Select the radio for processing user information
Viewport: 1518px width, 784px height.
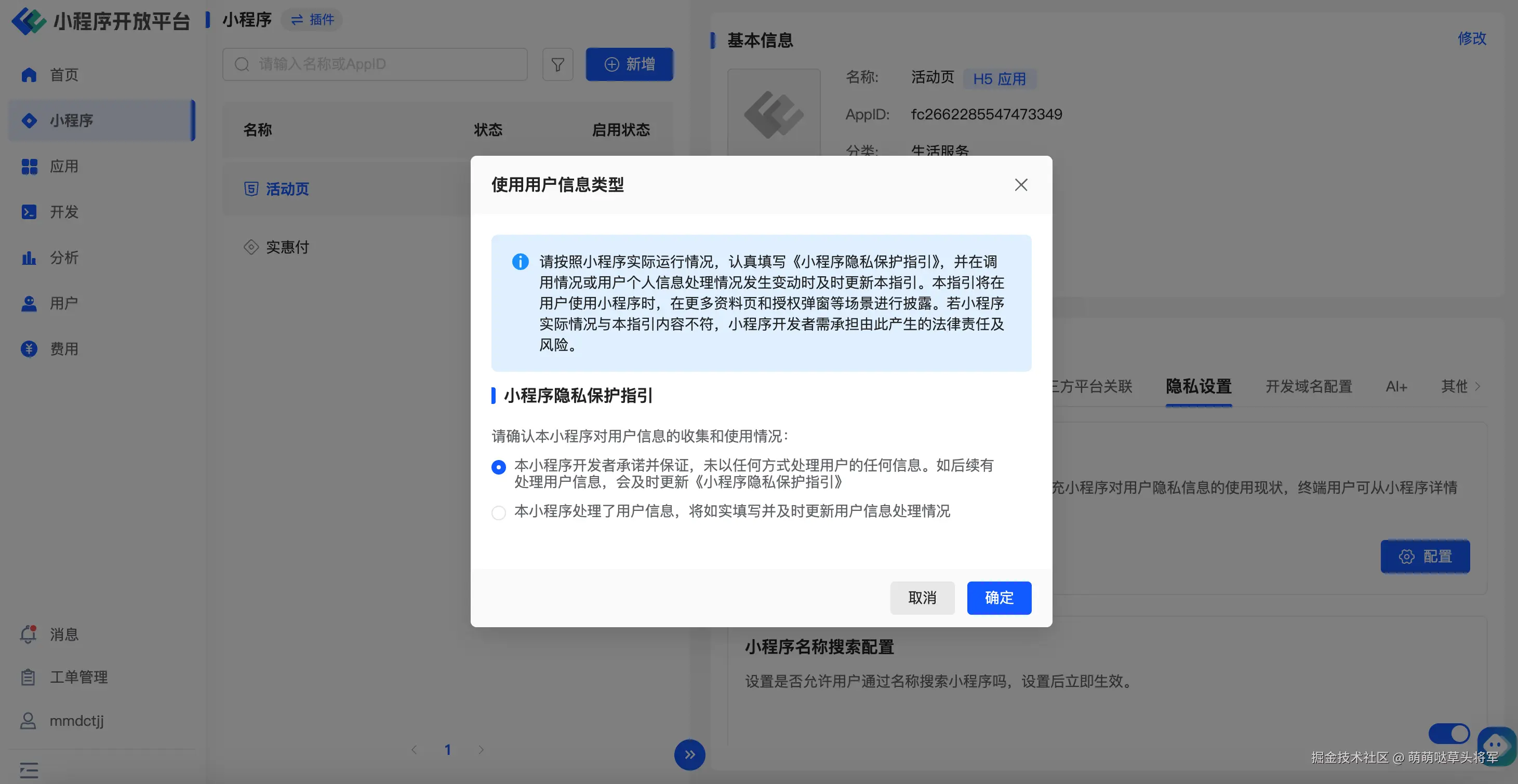click(499, 512)
